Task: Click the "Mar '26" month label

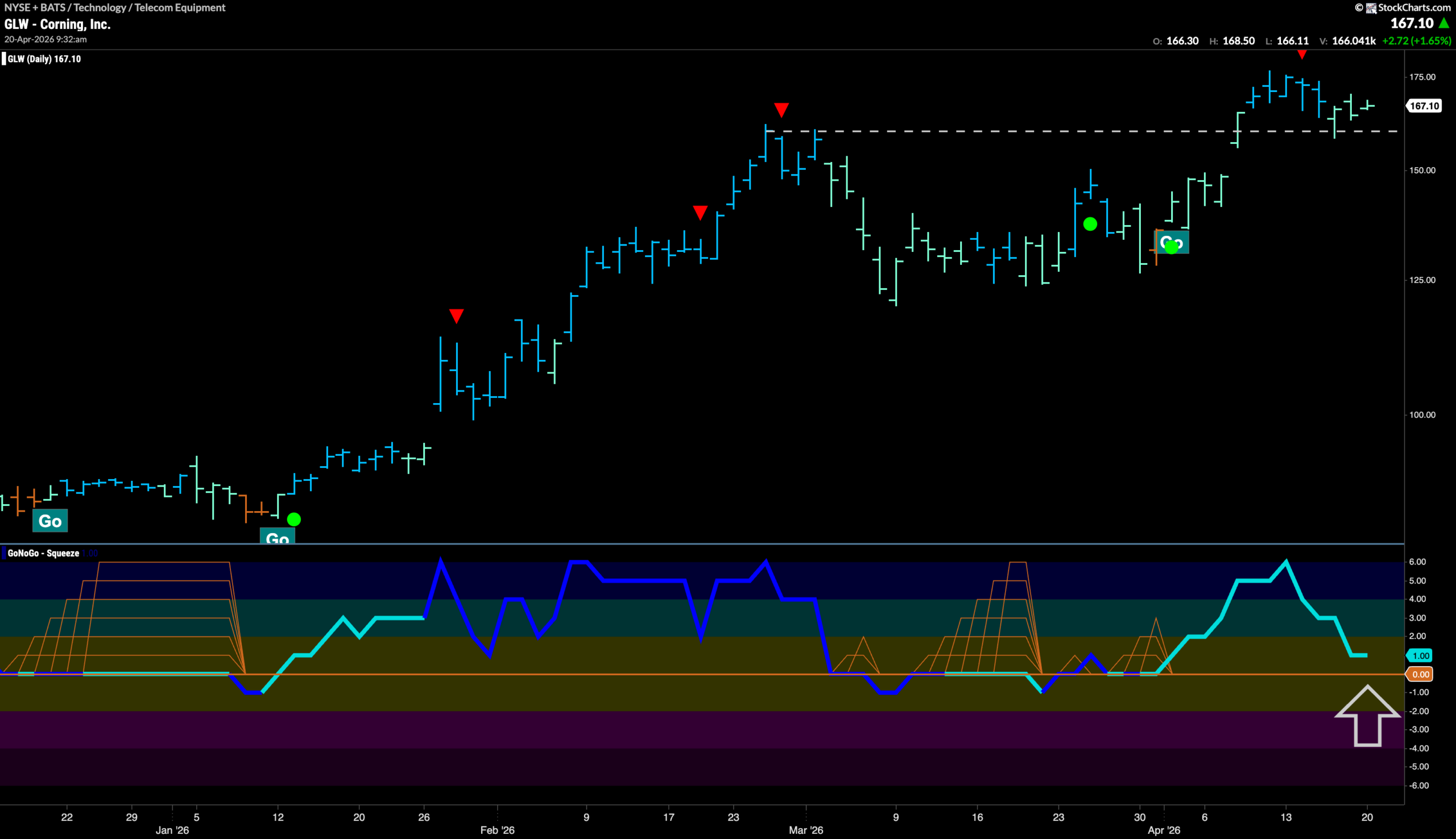Action: 806,830
